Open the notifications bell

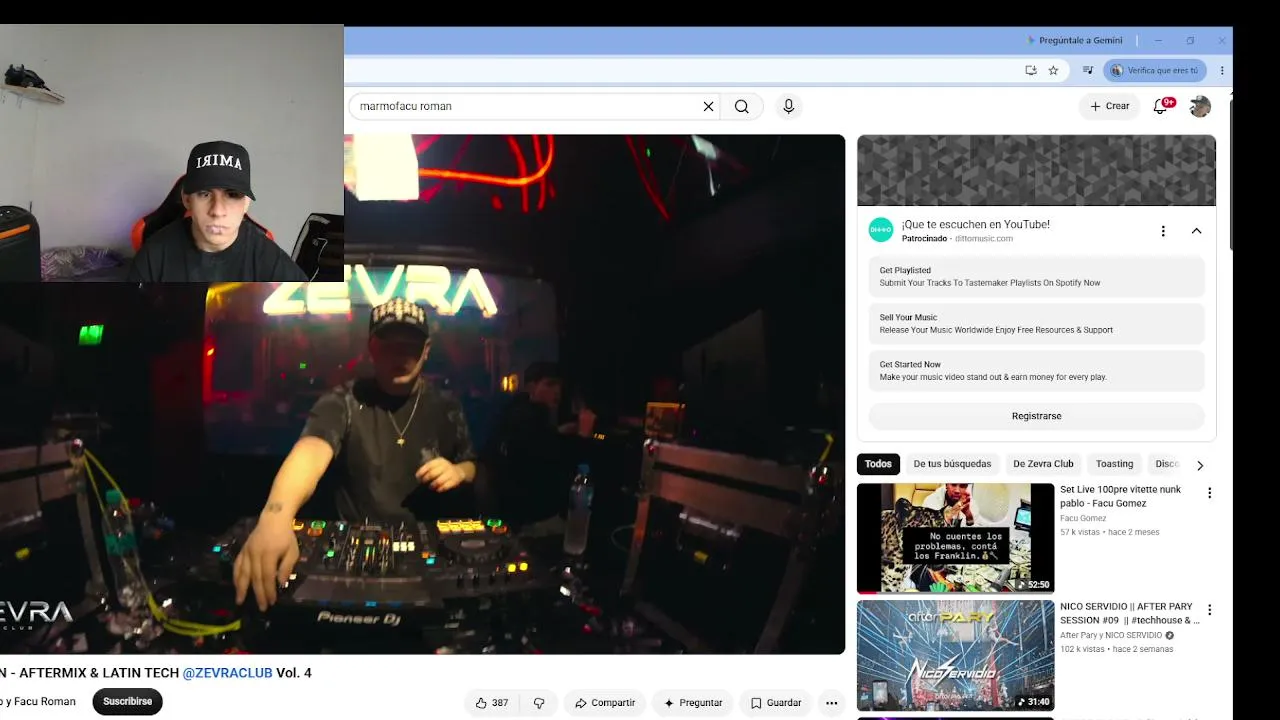coord(1161,106)
